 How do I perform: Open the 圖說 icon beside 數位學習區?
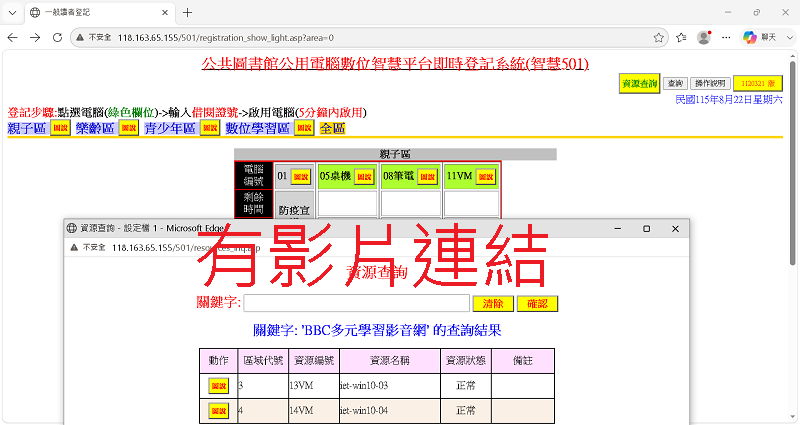tap(304, 128)
